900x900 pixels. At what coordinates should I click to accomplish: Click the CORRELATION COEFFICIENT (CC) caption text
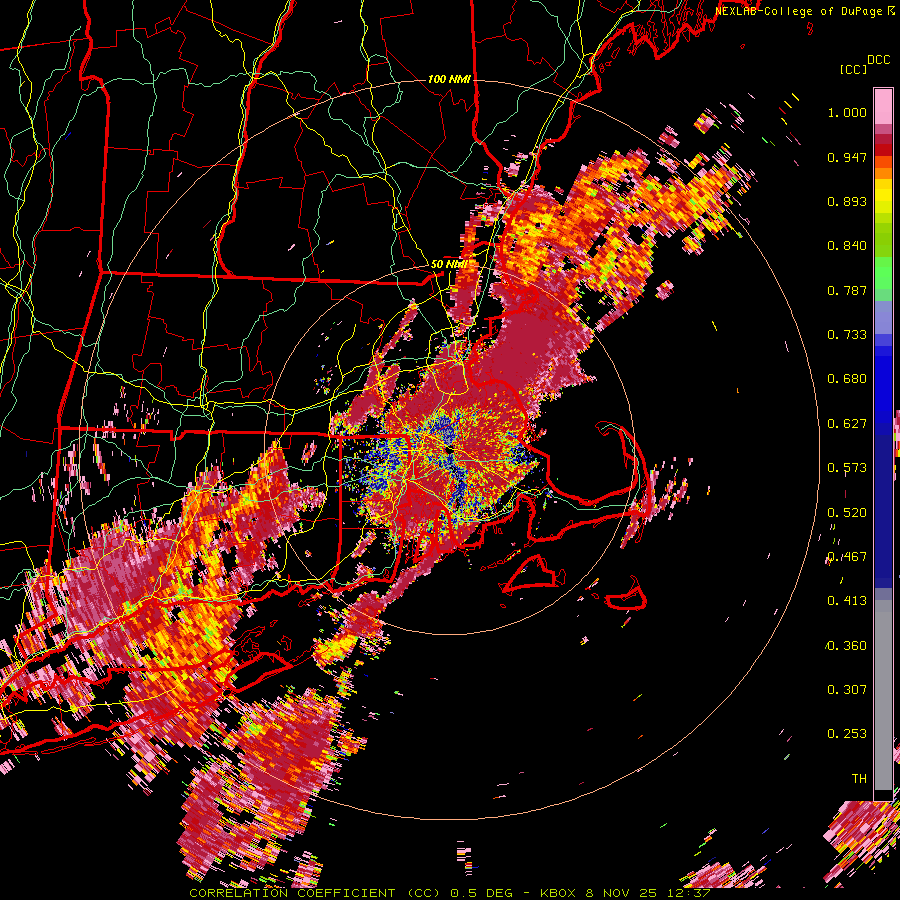tap(315, 893)
